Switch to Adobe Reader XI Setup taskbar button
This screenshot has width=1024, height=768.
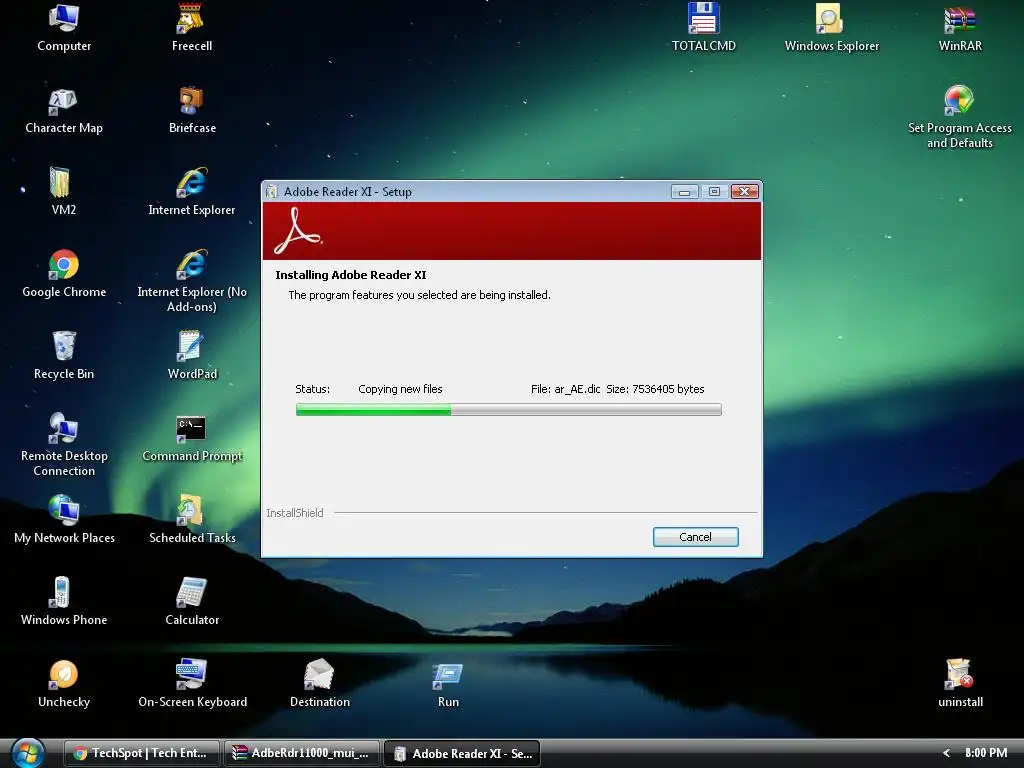click(x=462, y=753)
